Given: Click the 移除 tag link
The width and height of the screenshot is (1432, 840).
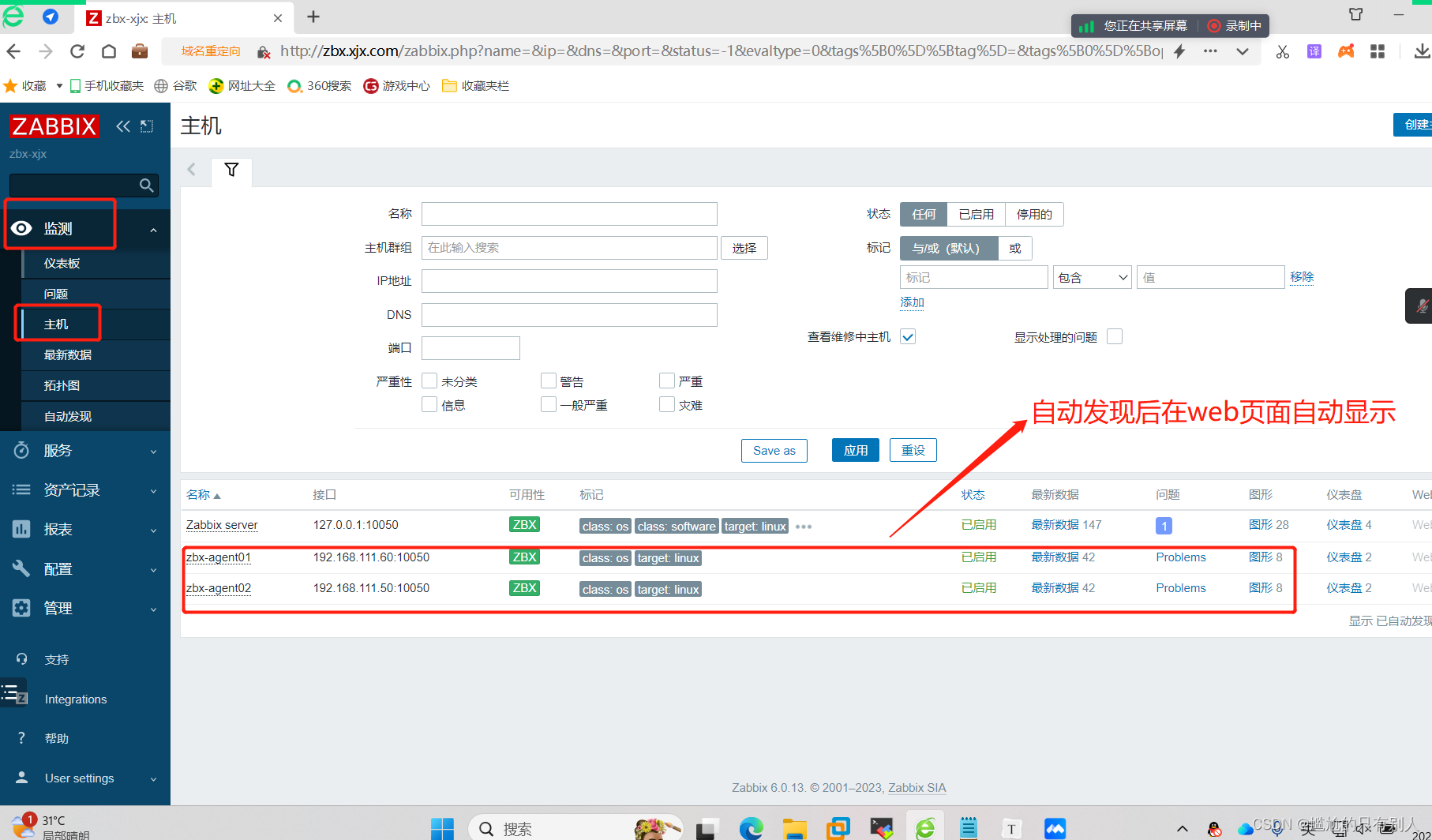Looking at the screenshot, I should click(1302, 277).
